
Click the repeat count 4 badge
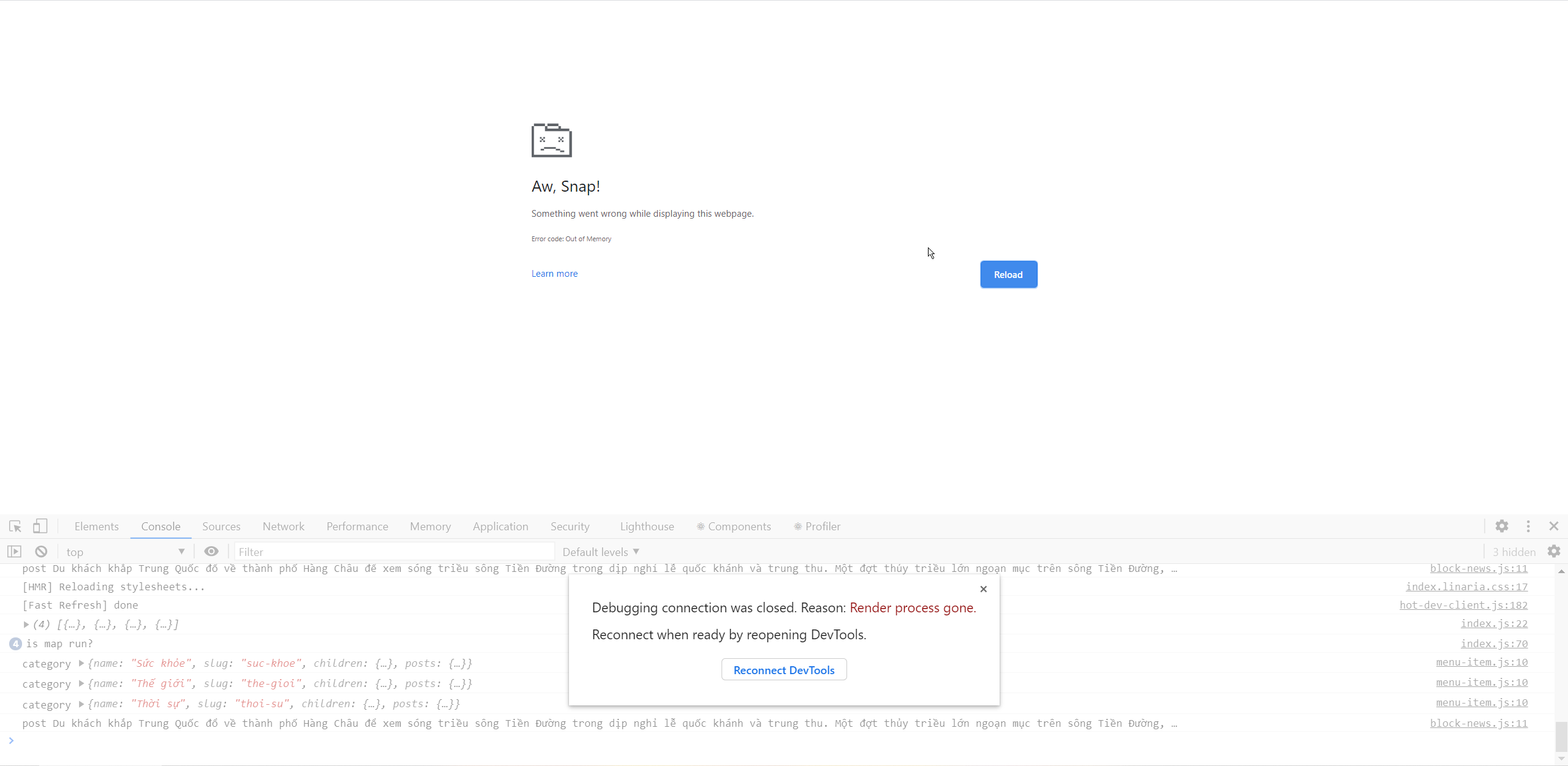(15, 644)
